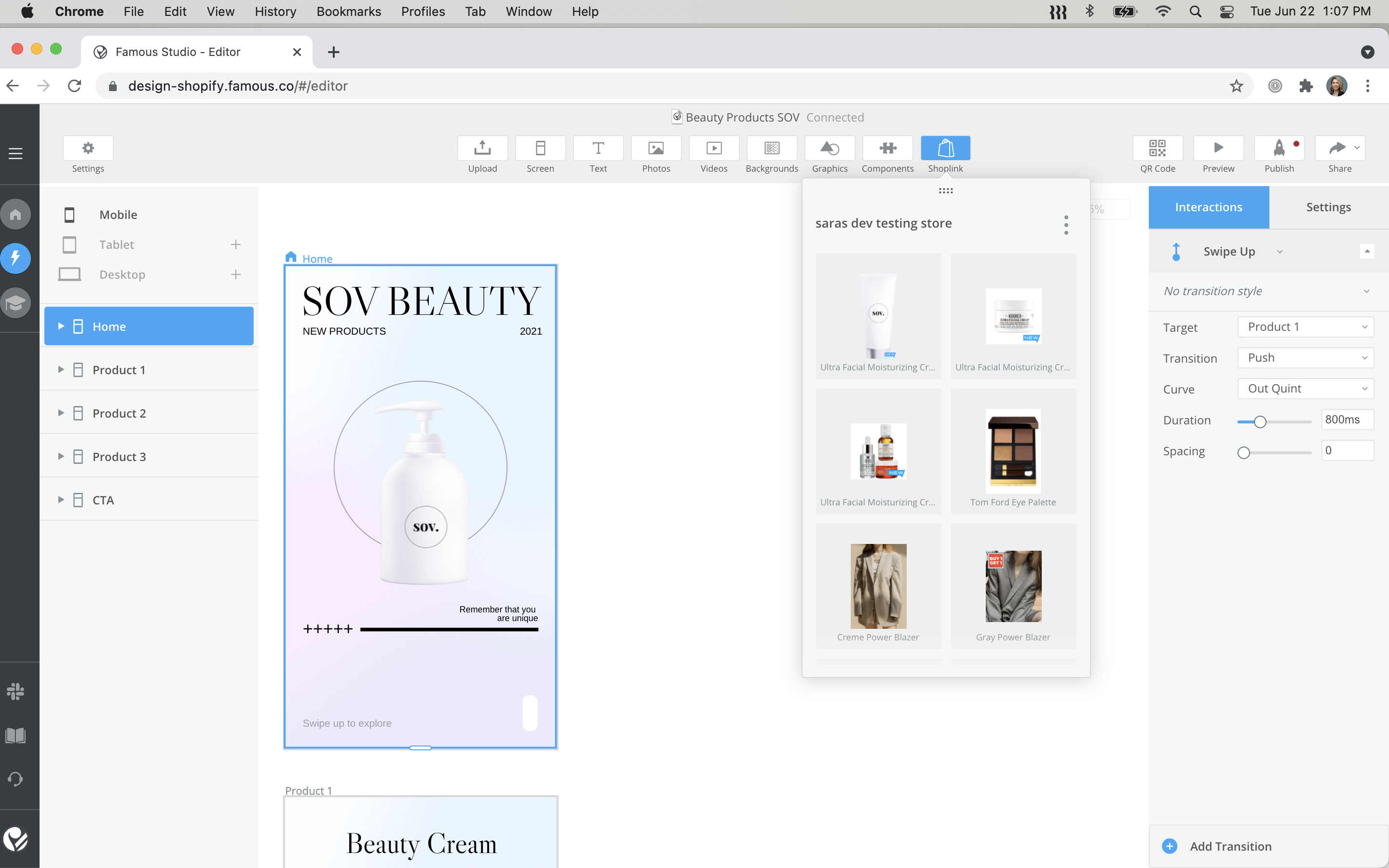Select the Tom Ford Eye Palette thumbnail
This screenshot has width=1389, height=868.
pos(1012,451)
